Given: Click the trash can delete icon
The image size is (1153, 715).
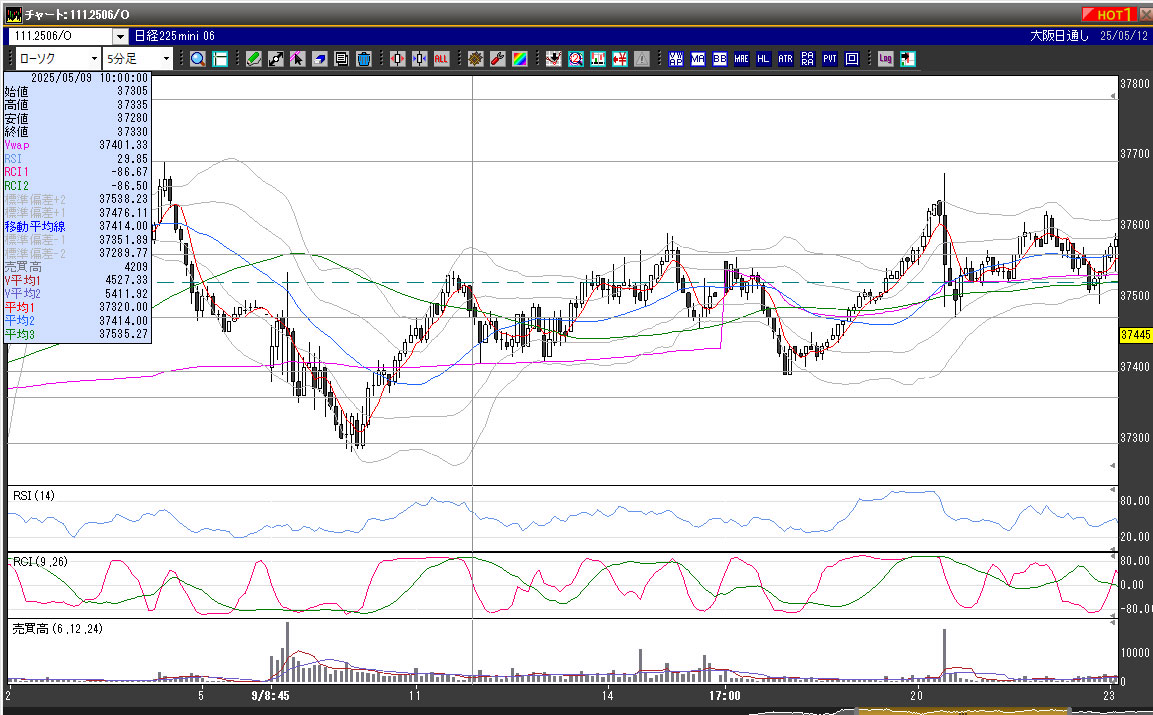Looking at the screenshot, I should click(x=363, y=59).
